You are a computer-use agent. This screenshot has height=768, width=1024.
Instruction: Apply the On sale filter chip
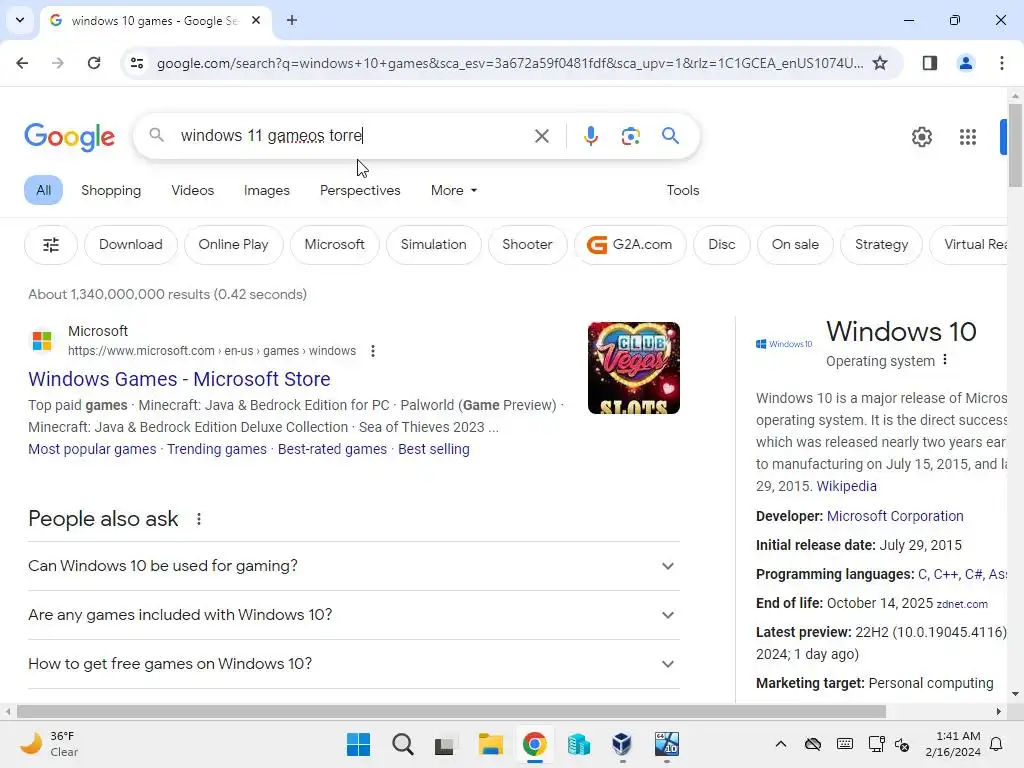[x=795, y=245]
